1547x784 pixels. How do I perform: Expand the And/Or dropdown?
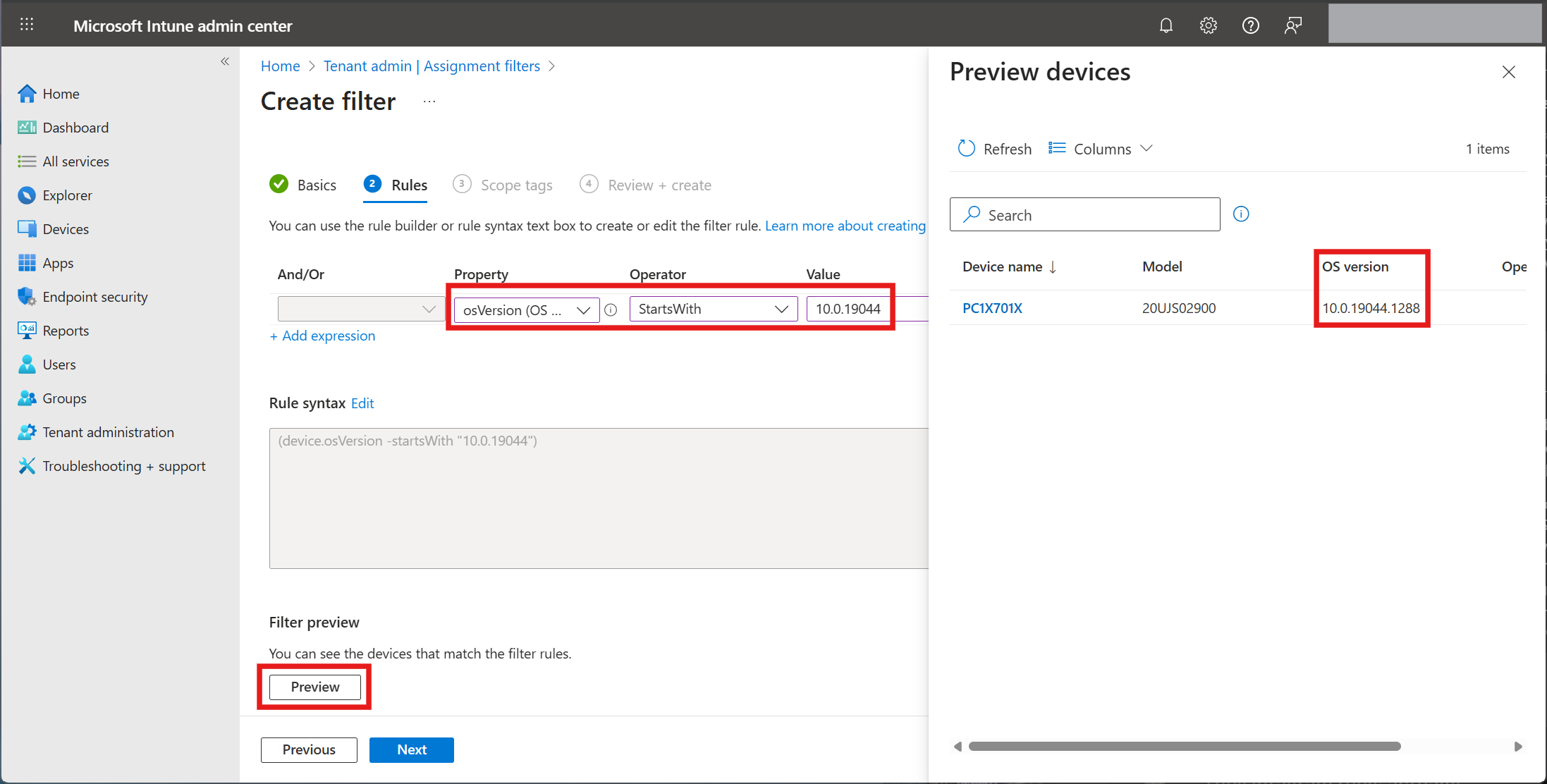[x=361, y=309]
